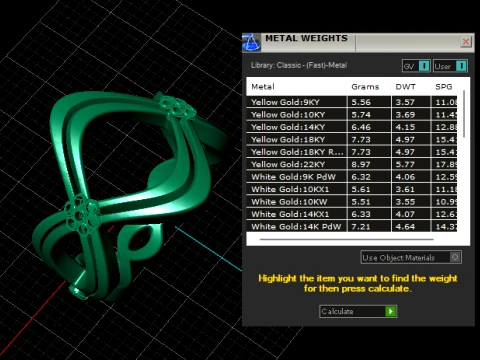The width and height of the screenshot is (480, 360).
Task: Click the 5.51 grams value
Action: click(361, 202)
